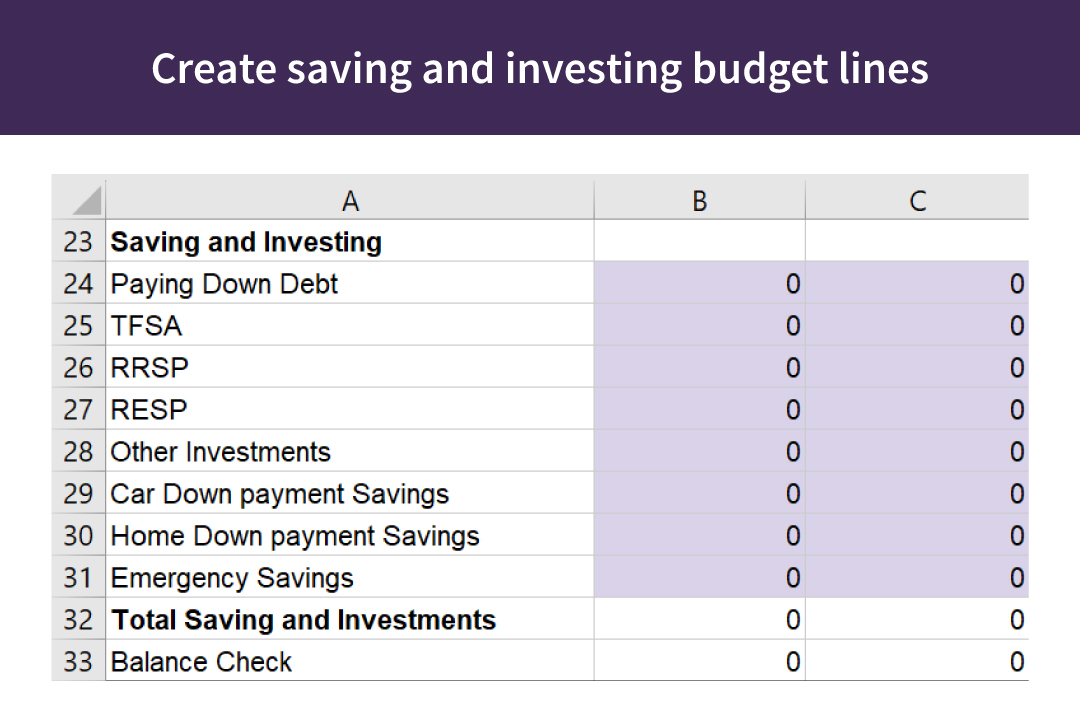Screen dimensions: 1080x720
Task: Select row 23 header
Action: pyautogui.click(x=78, y=241)
